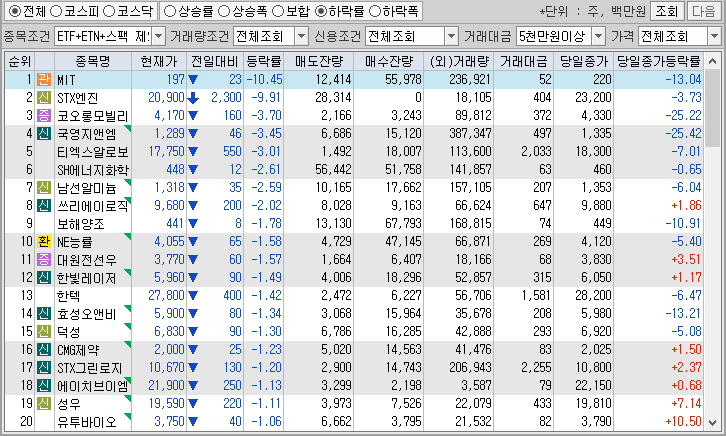Screen dimensions: 726x436
Task: Click the 신 badge beside 한빛레이저
Action: 44,278
